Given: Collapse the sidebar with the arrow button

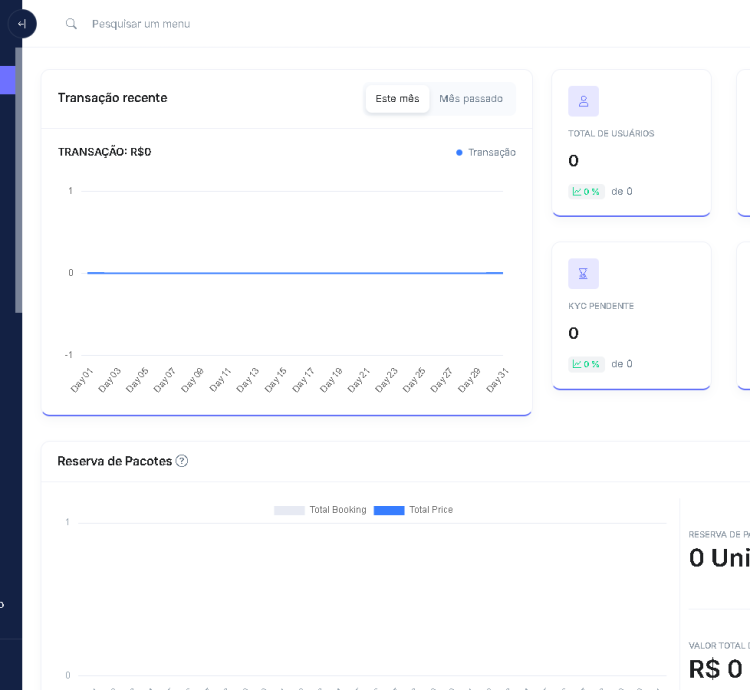Looking at the screenshot, I should pos(21,24).
